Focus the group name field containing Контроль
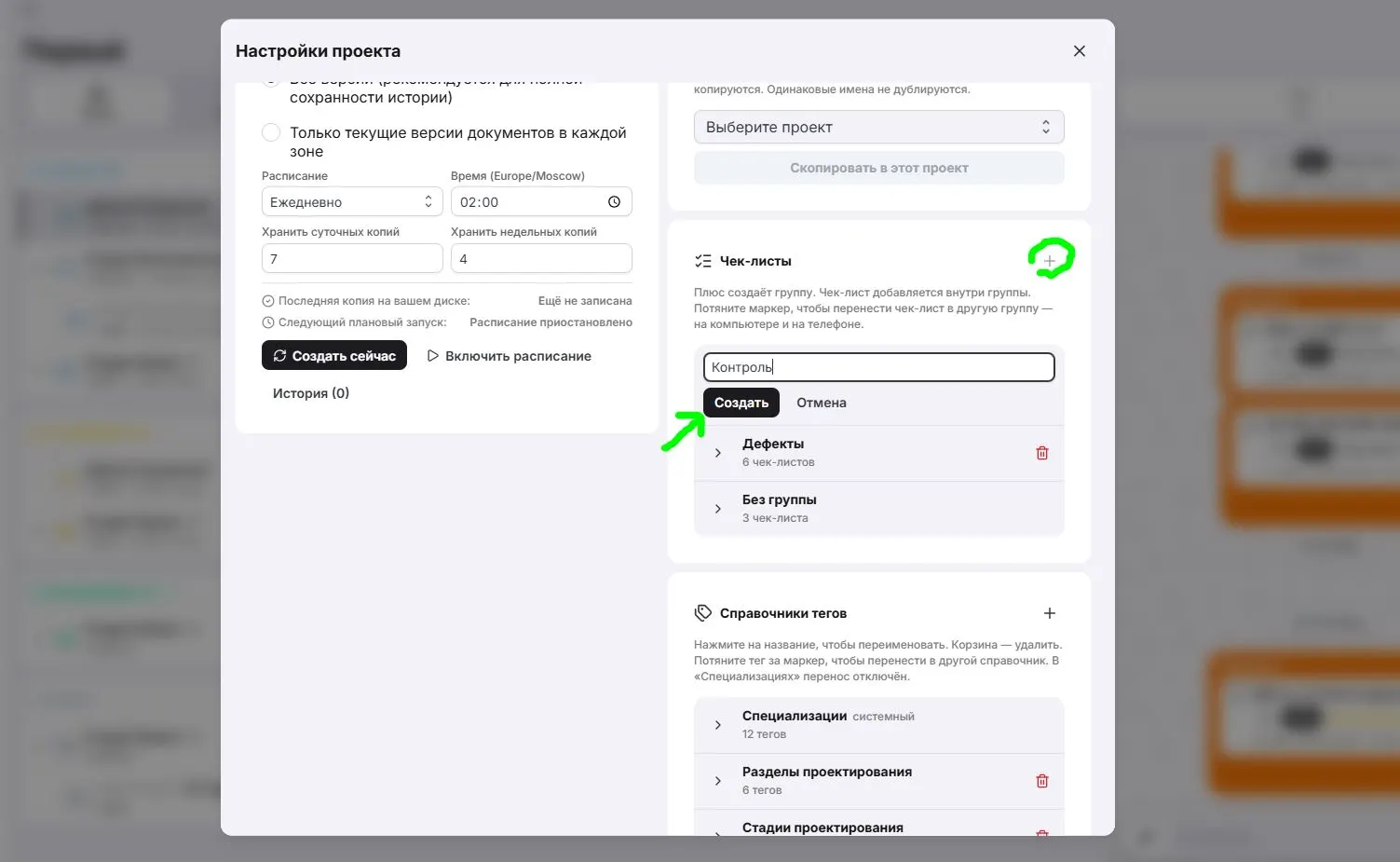 tap(879, 367)
